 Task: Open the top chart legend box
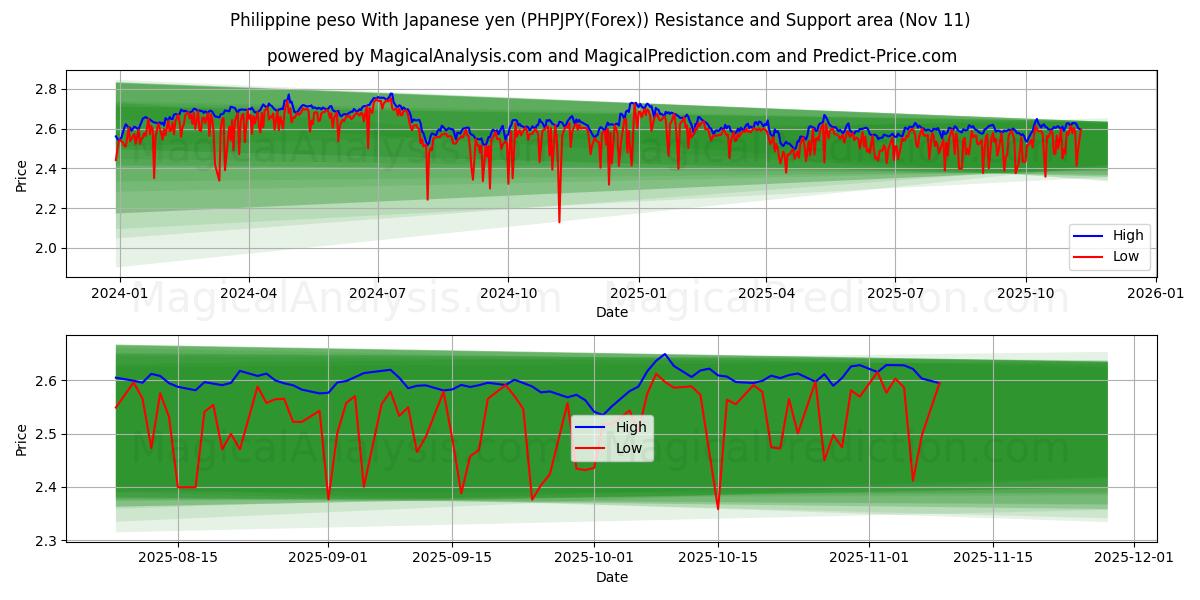coord(1110,244)
